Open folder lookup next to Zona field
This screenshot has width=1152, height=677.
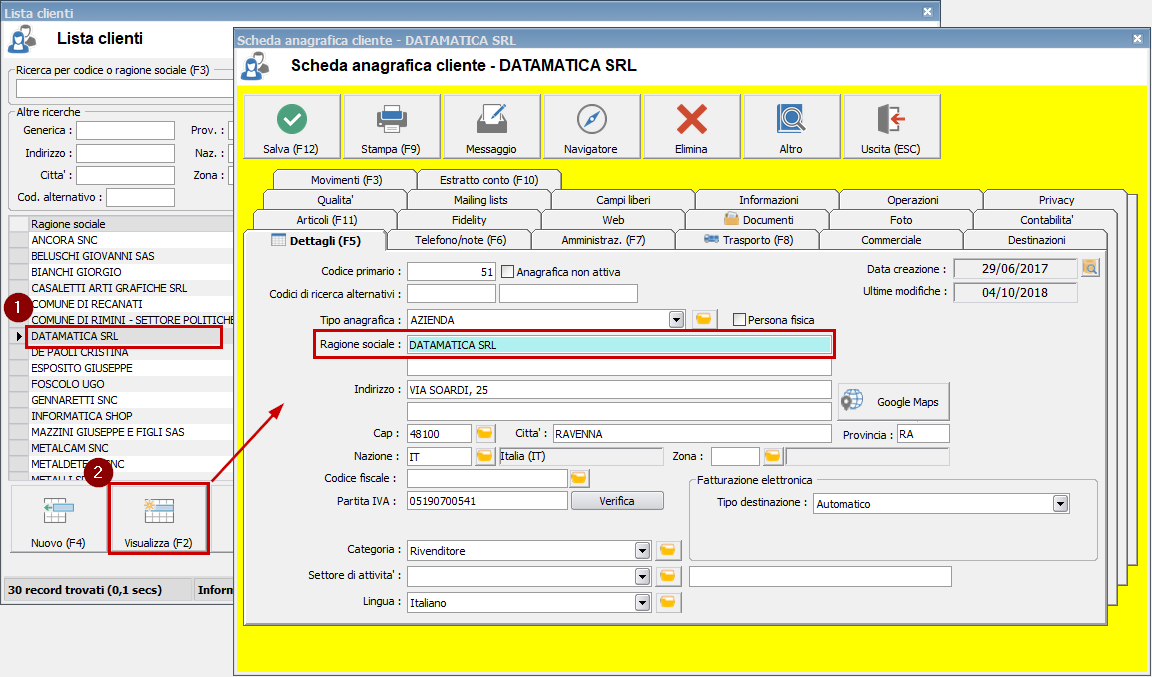[773, 456]
